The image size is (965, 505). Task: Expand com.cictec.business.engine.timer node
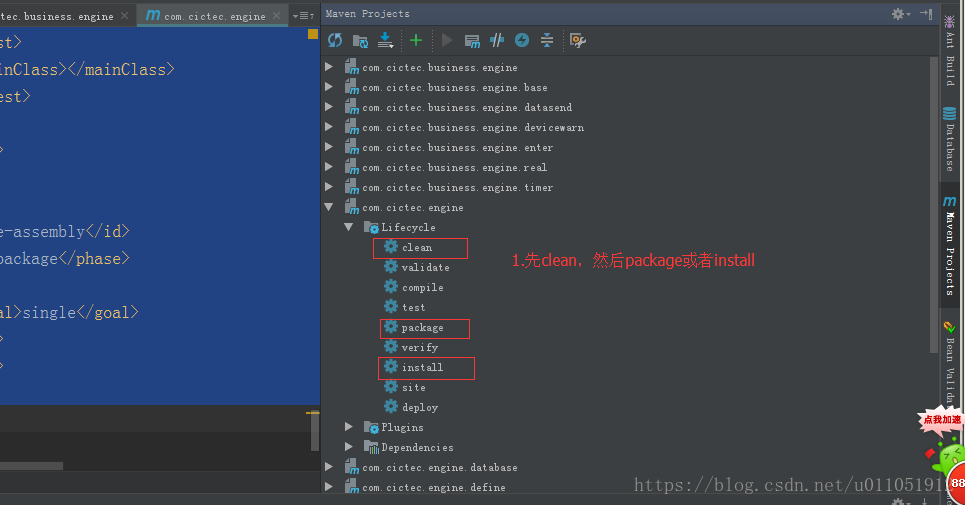[x=329, y=186]
